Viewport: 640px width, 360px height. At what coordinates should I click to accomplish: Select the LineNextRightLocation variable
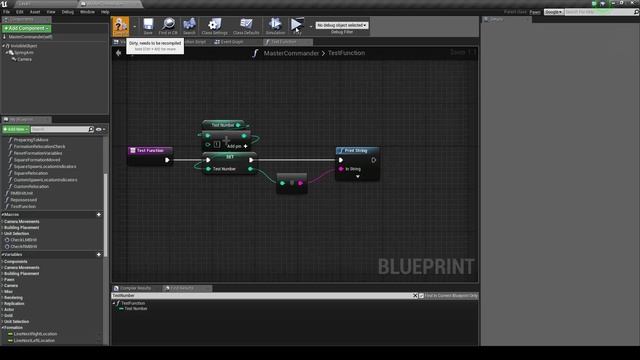(36, 334)
